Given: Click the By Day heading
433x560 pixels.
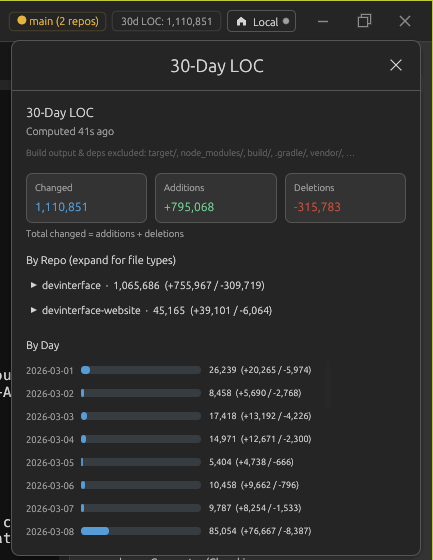Looking at the screenshot, I should coord(43,345).
